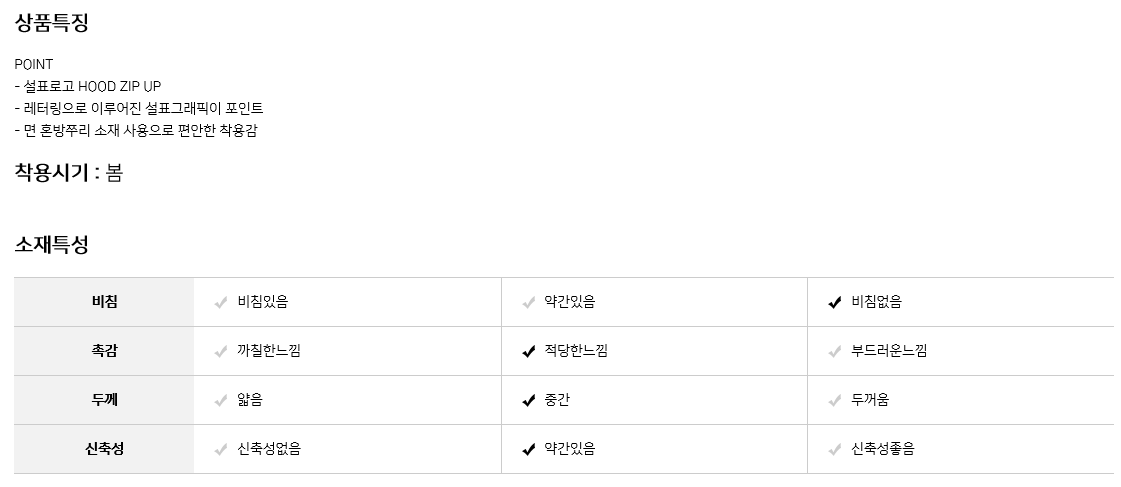Screen dimensions: 1121x487
Task: Click the checkmark beside 비침있음
Action: [x=221, y=302]
